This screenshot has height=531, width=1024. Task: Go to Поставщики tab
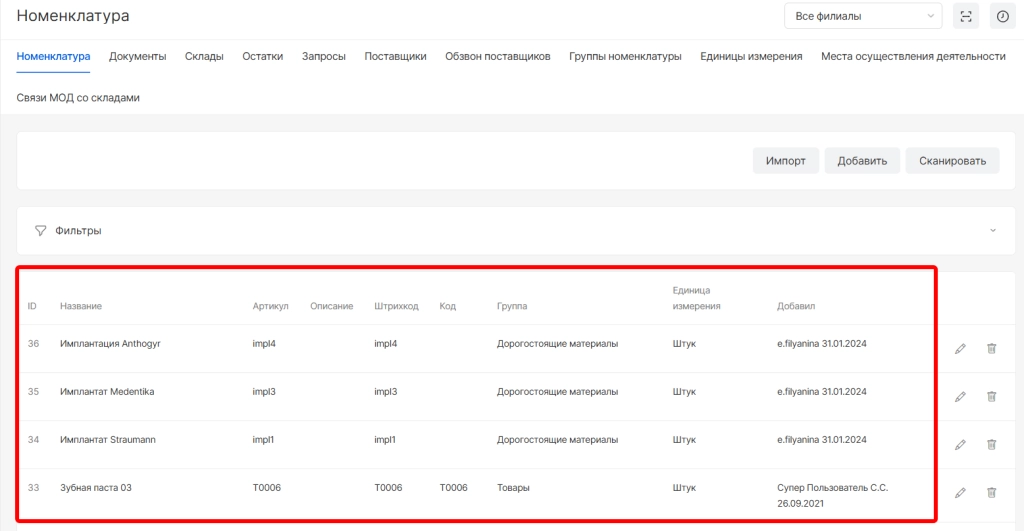[395, 57]
